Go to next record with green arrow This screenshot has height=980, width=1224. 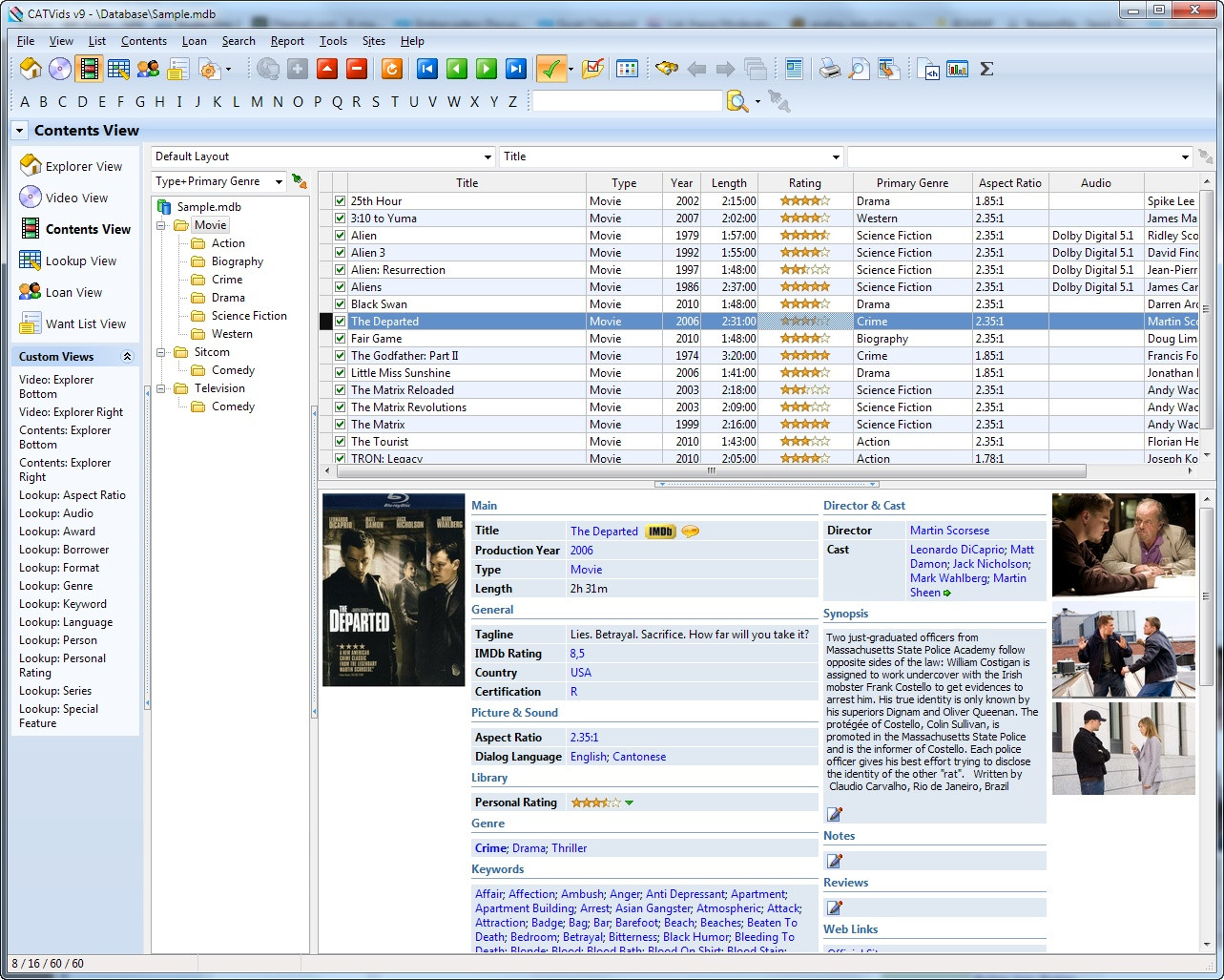pos(486,69)
